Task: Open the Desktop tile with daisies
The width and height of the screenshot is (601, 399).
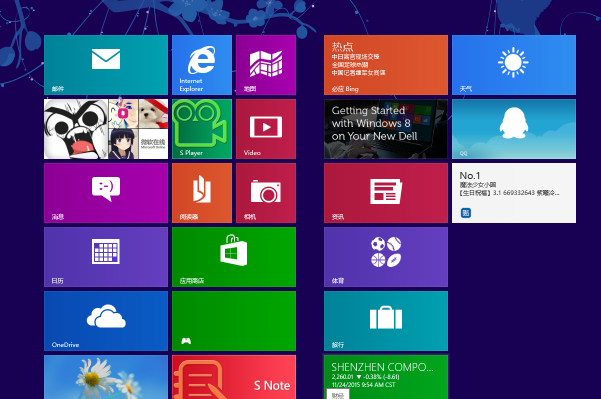Action: pos(106,377)
